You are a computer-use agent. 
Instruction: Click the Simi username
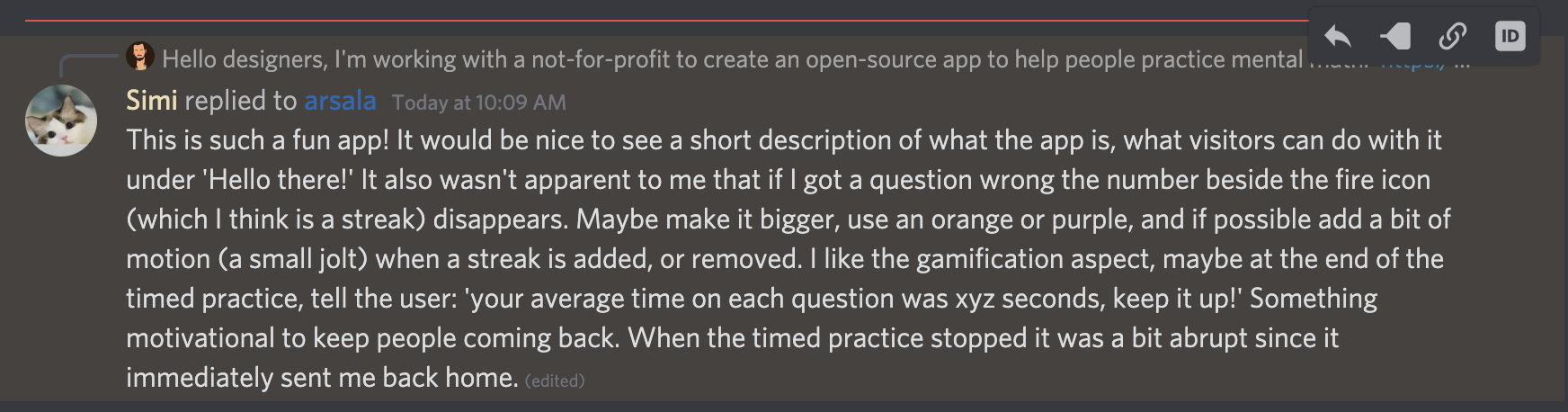(x=151, y=101)
